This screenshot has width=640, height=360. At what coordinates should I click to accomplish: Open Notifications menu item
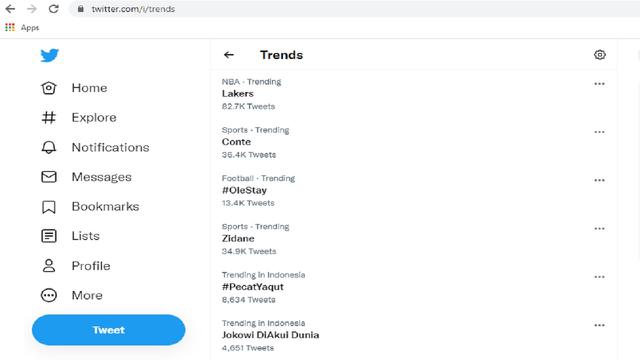pyautogui.click(x=111, y=147)
